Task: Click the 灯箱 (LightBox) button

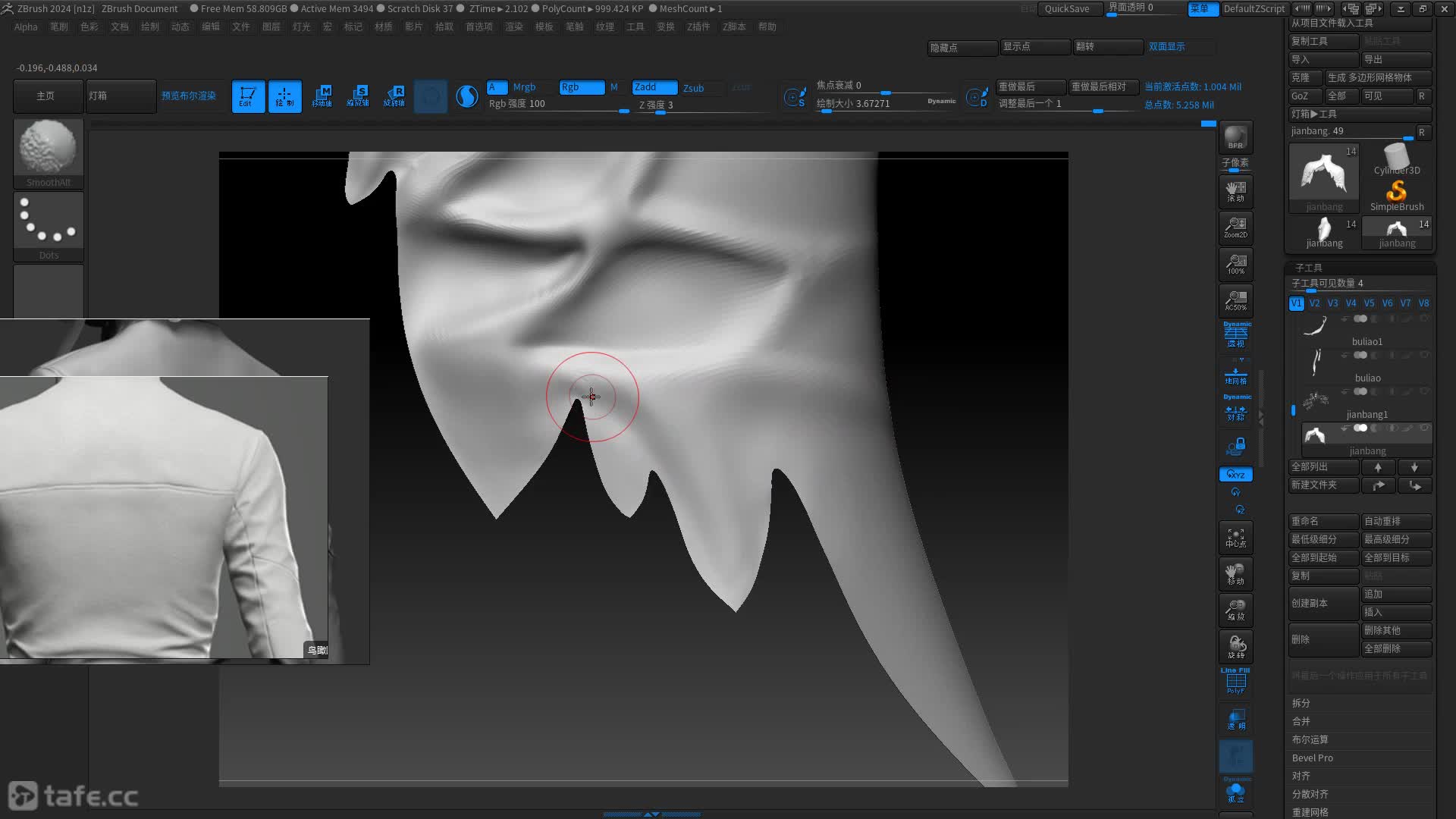Action: 121,96
